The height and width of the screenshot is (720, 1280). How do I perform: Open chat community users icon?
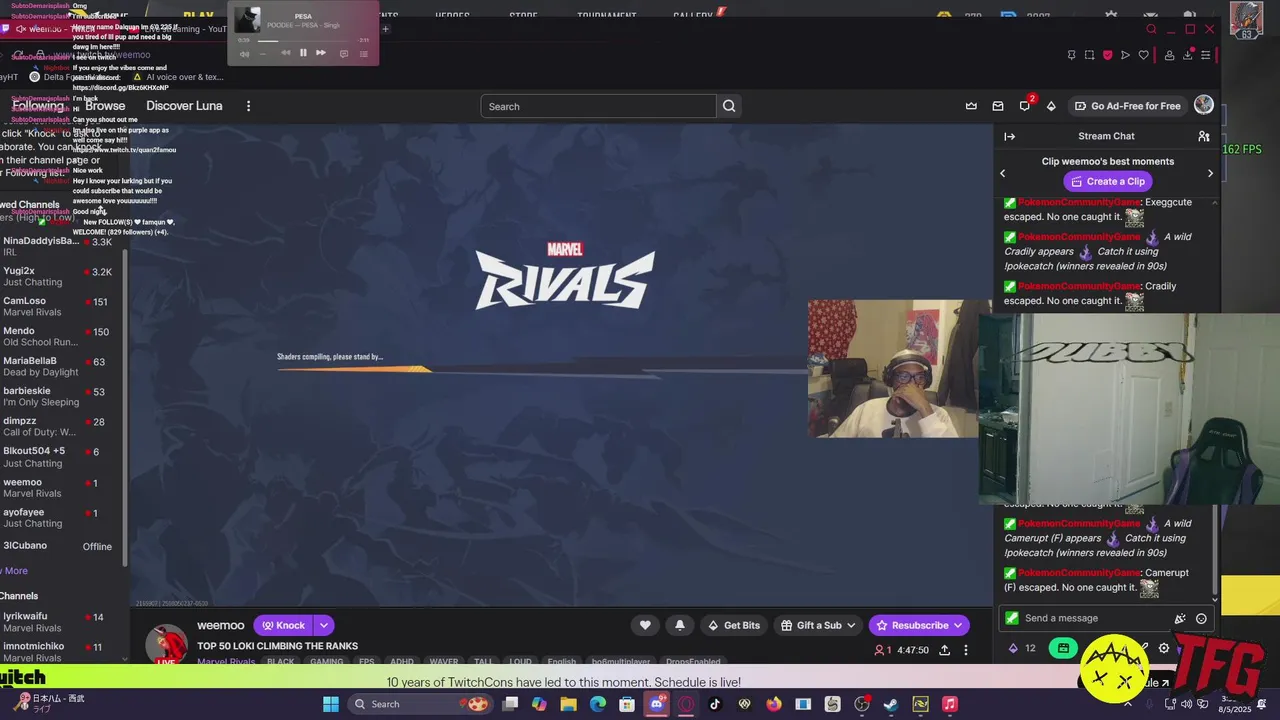[1203, 136]
